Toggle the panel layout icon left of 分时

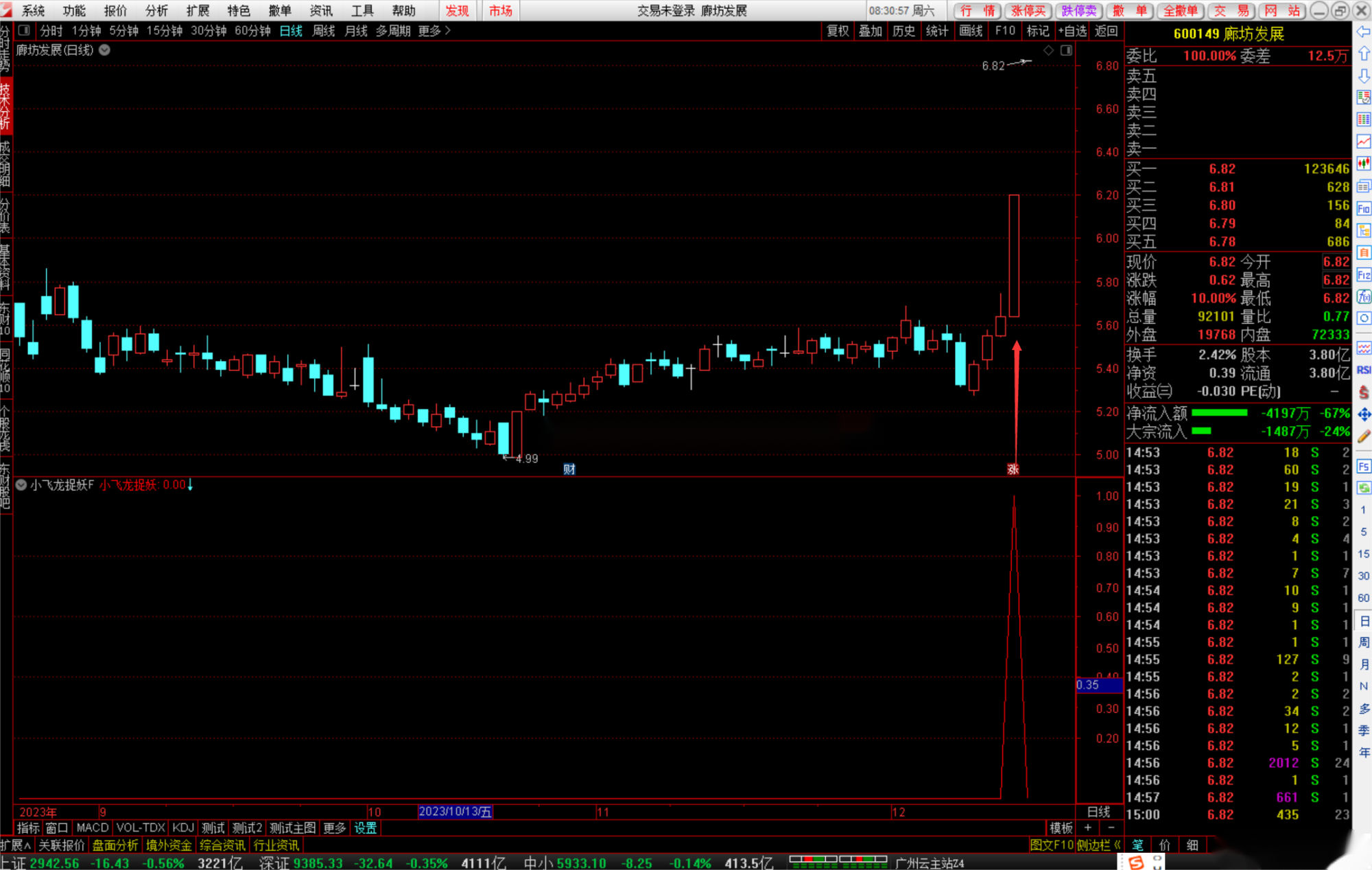pyautogui.click(x=24, y=30)
